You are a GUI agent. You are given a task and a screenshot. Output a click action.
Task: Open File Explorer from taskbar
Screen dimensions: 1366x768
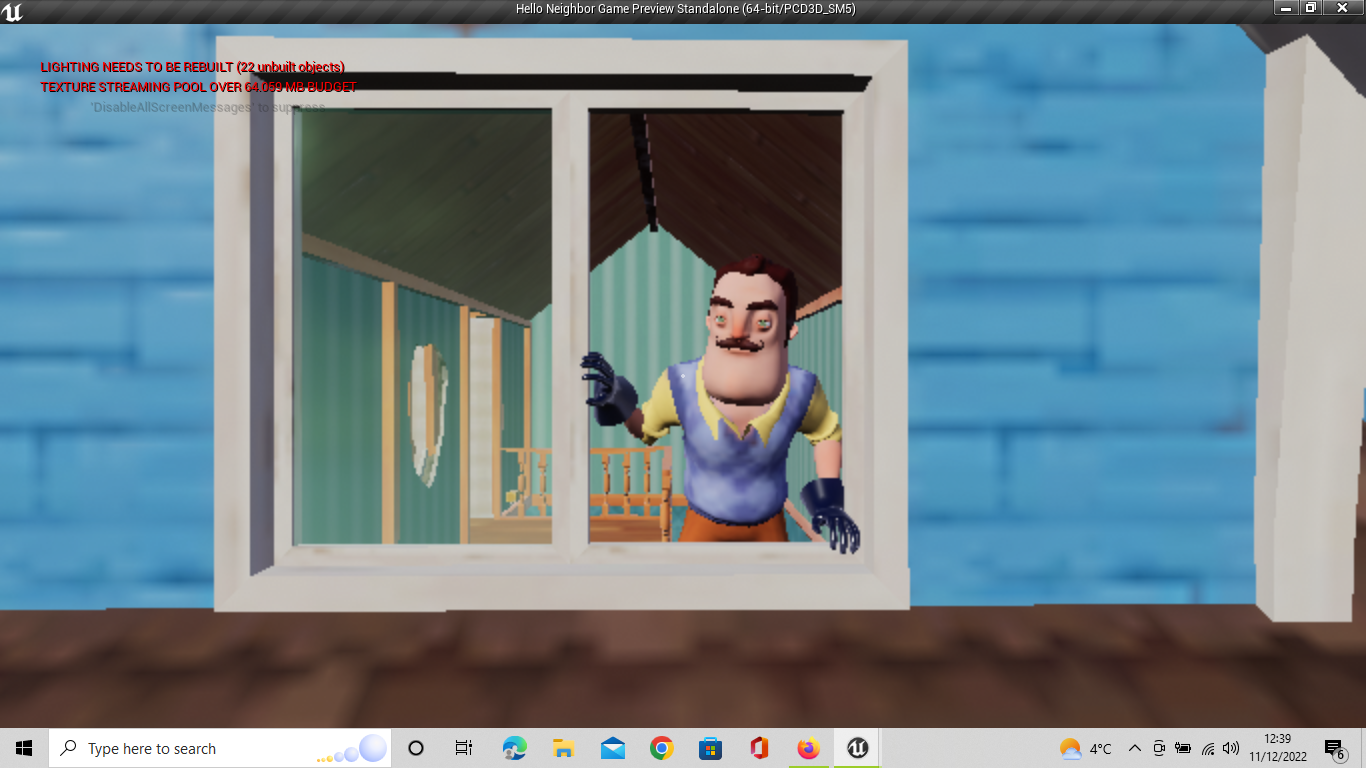tap(563, 748)
